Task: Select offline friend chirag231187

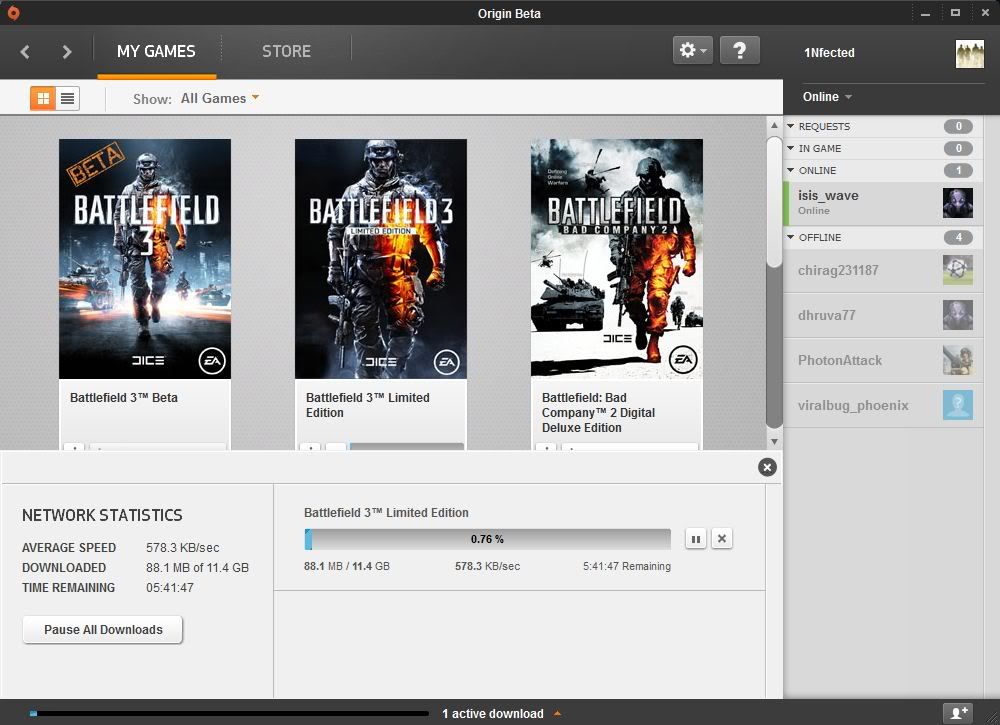Action: click(x=883, y=270)
